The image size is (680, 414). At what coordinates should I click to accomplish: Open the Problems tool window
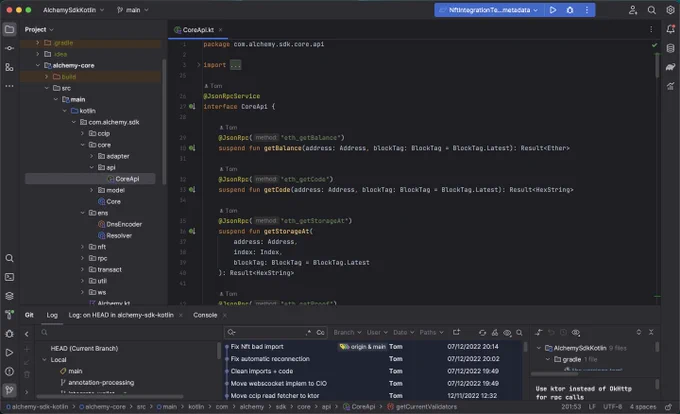pos(9,372)
